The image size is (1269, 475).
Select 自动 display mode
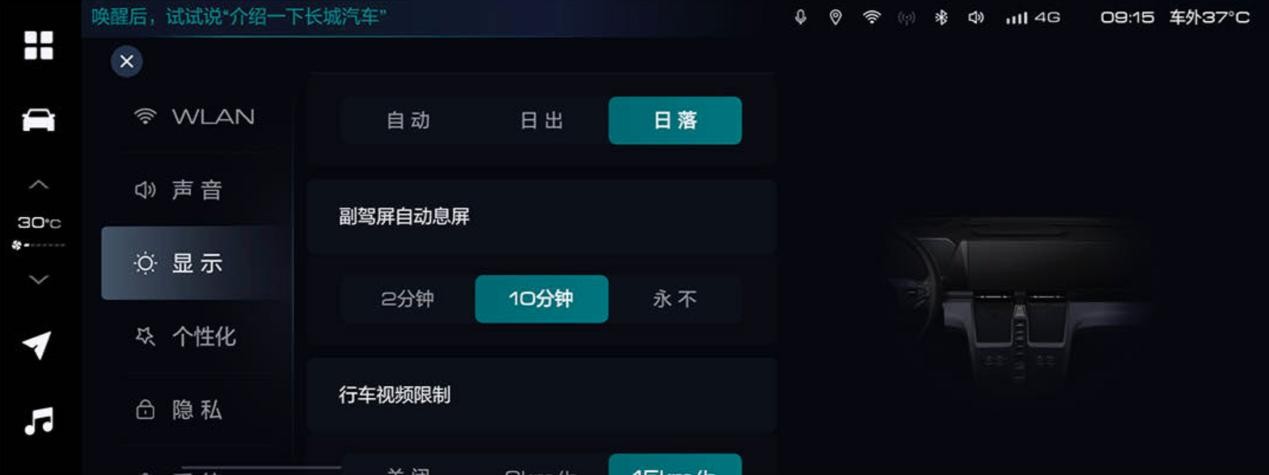pyautogui.click(x=408, y=120)
